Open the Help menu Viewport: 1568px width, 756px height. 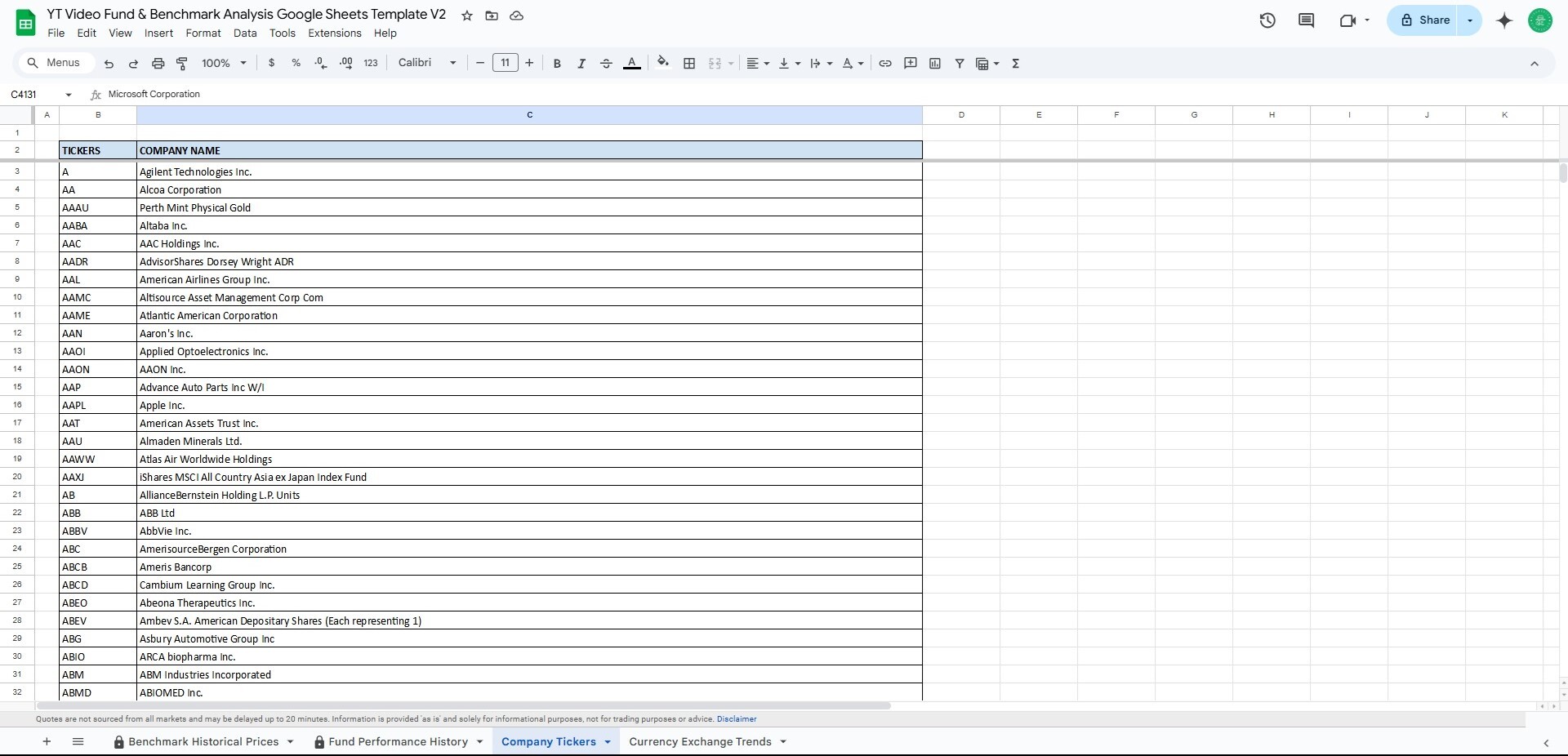385,33
